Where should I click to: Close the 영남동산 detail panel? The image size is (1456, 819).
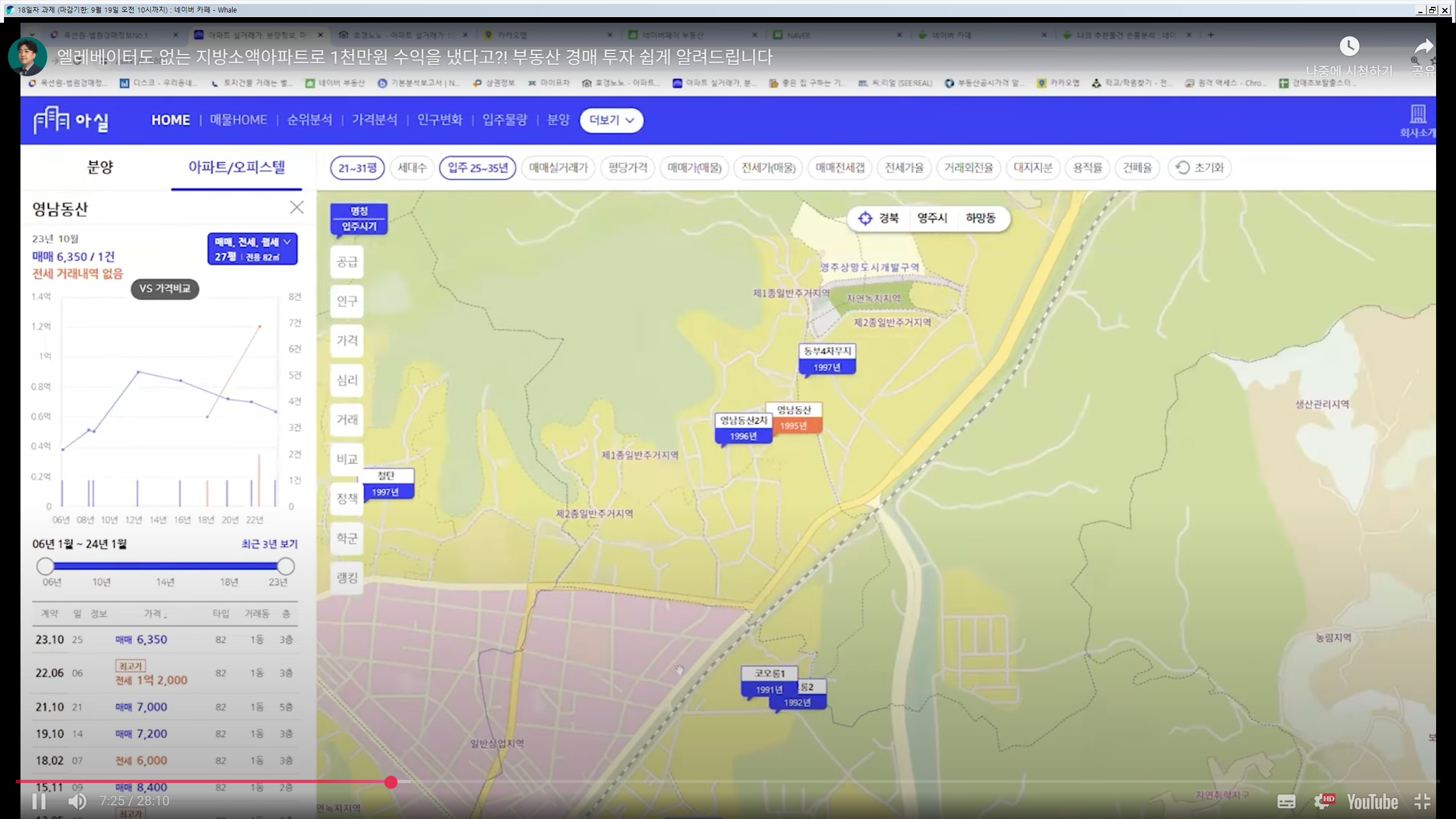coord(296,208)
